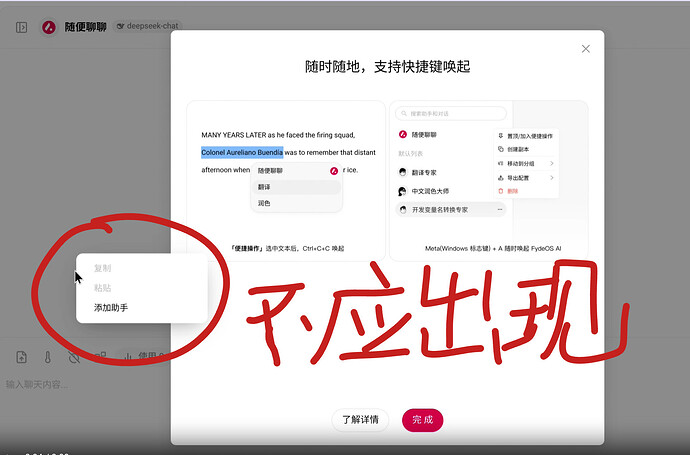Click the red 完成 button
The height and width of the screenshot is (455, 690).
tap(422, 420)
